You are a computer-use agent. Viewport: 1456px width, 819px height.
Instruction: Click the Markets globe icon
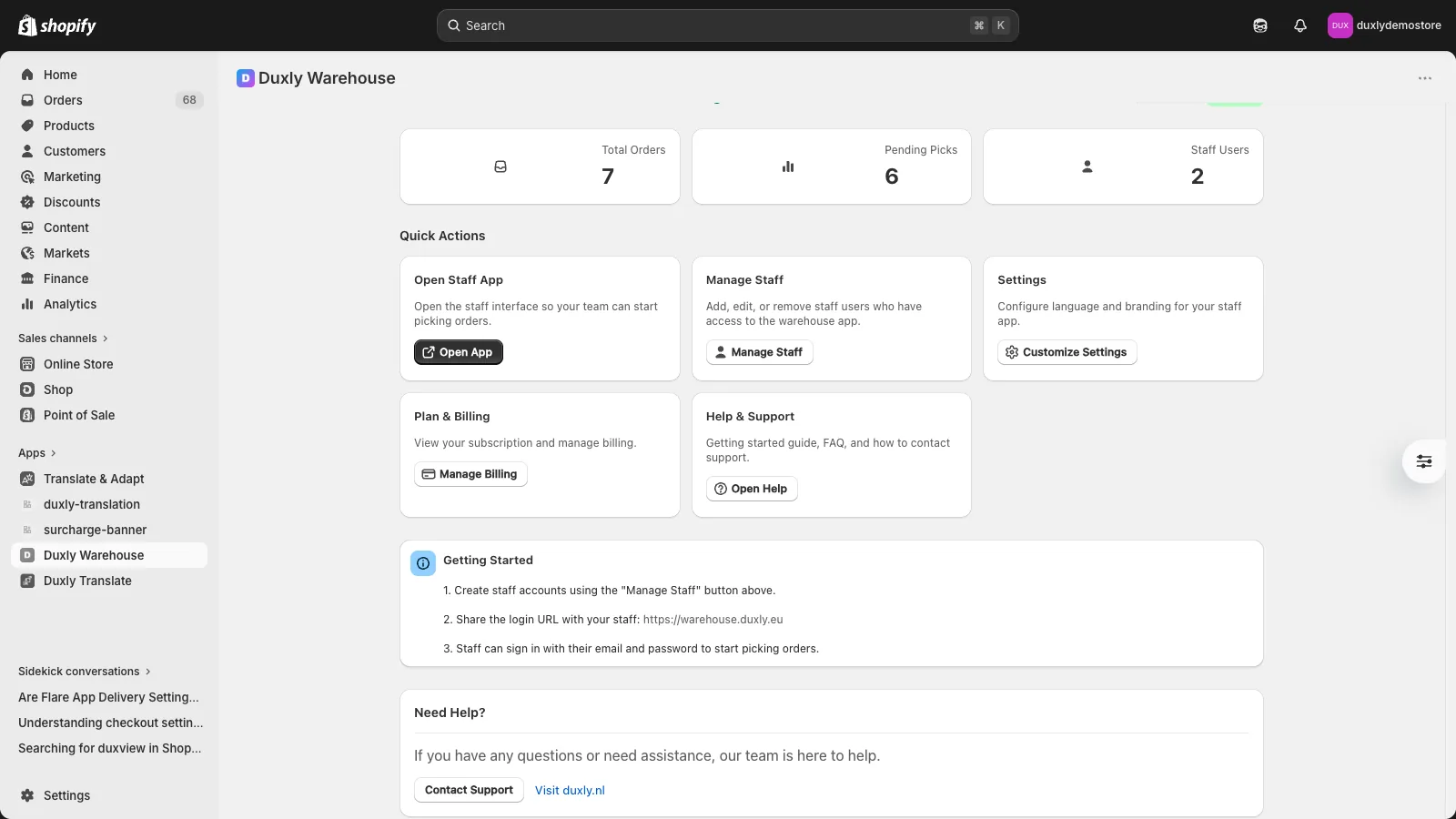(27, 253)
